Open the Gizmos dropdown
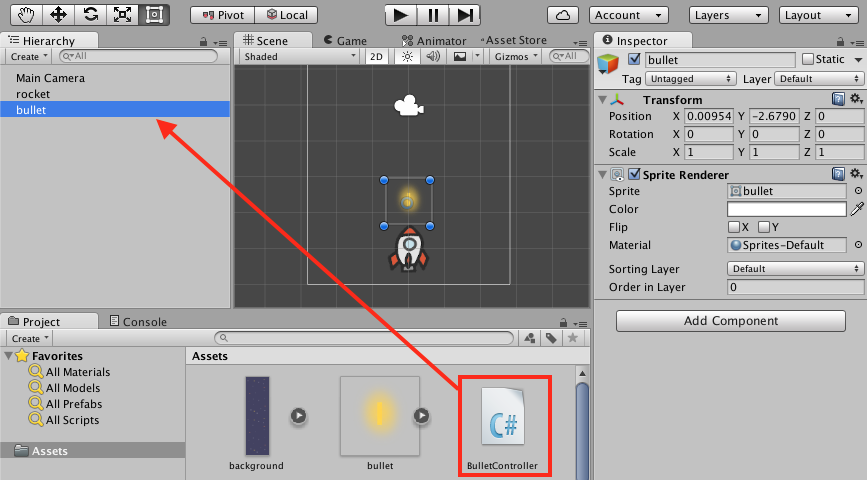The height and width of the screenshot is (480, 867). click(516, 56)
